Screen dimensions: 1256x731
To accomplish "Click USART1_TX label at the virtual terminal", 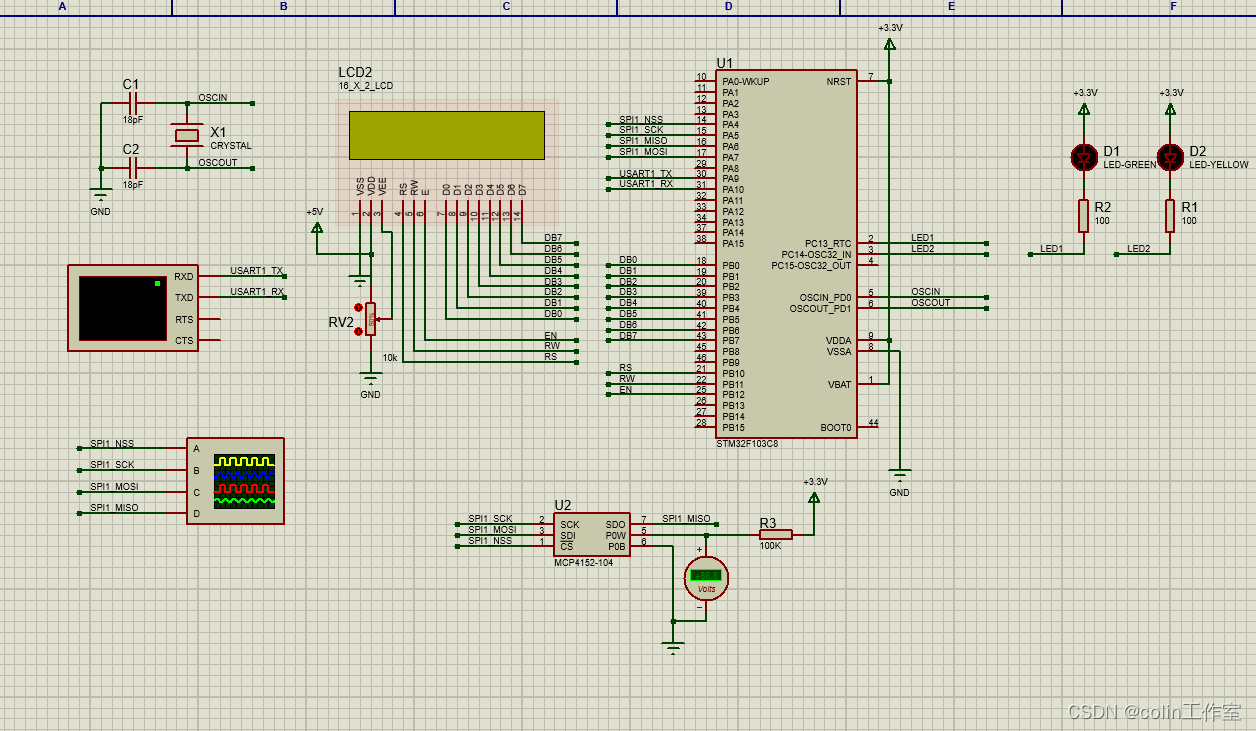I will [257, 271].
